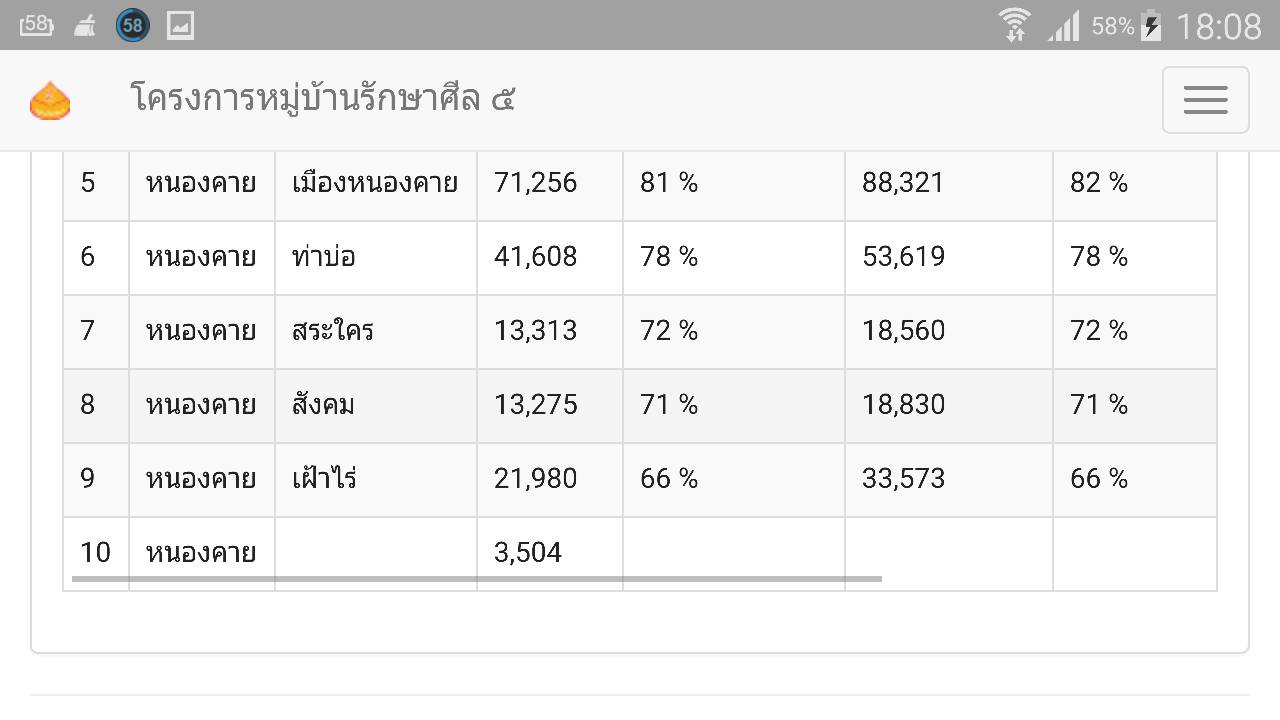Click the horizontal table scrollbar
1280x720 pixels.
tap(477, 578)
